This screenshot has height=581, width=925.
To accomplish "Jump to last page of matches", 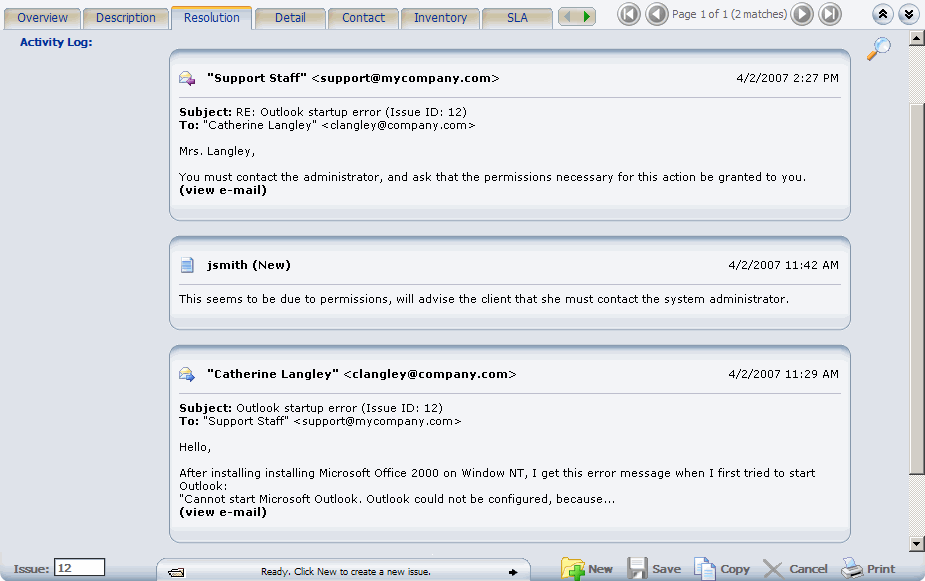I will (x=830, y=14).
